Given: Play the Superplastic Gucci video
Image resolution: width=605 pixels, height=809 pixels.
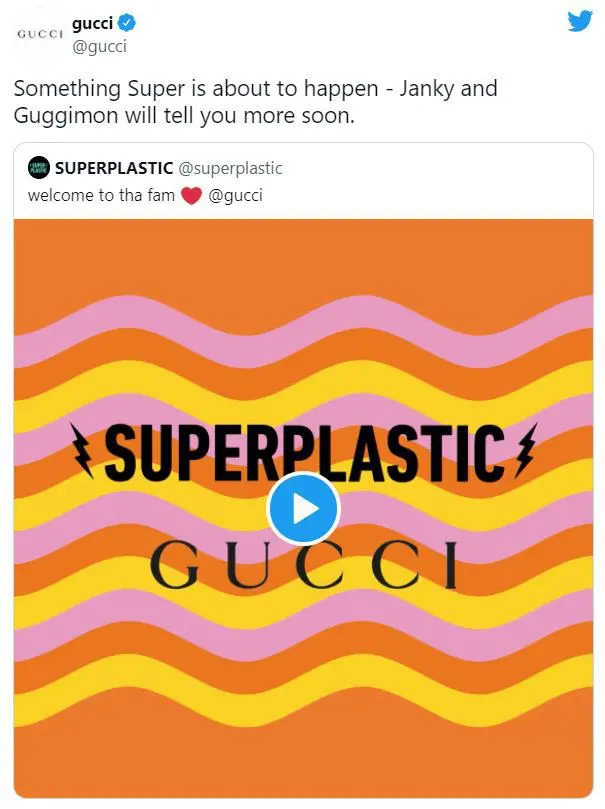Looking at the screenshot, I should click(303, 509).
